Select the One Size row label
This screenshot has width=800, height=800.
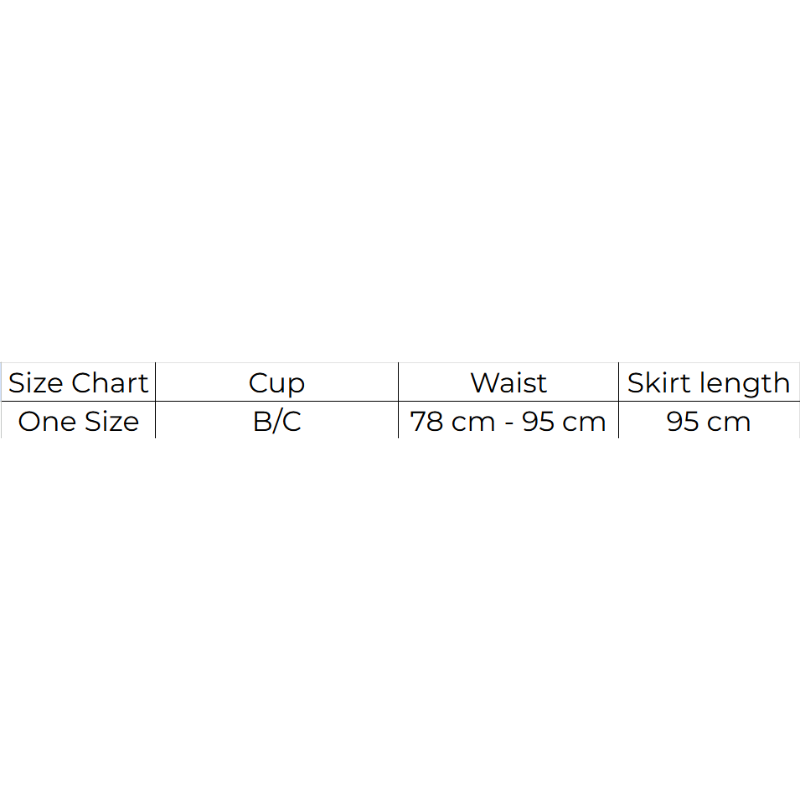point(78,420)
